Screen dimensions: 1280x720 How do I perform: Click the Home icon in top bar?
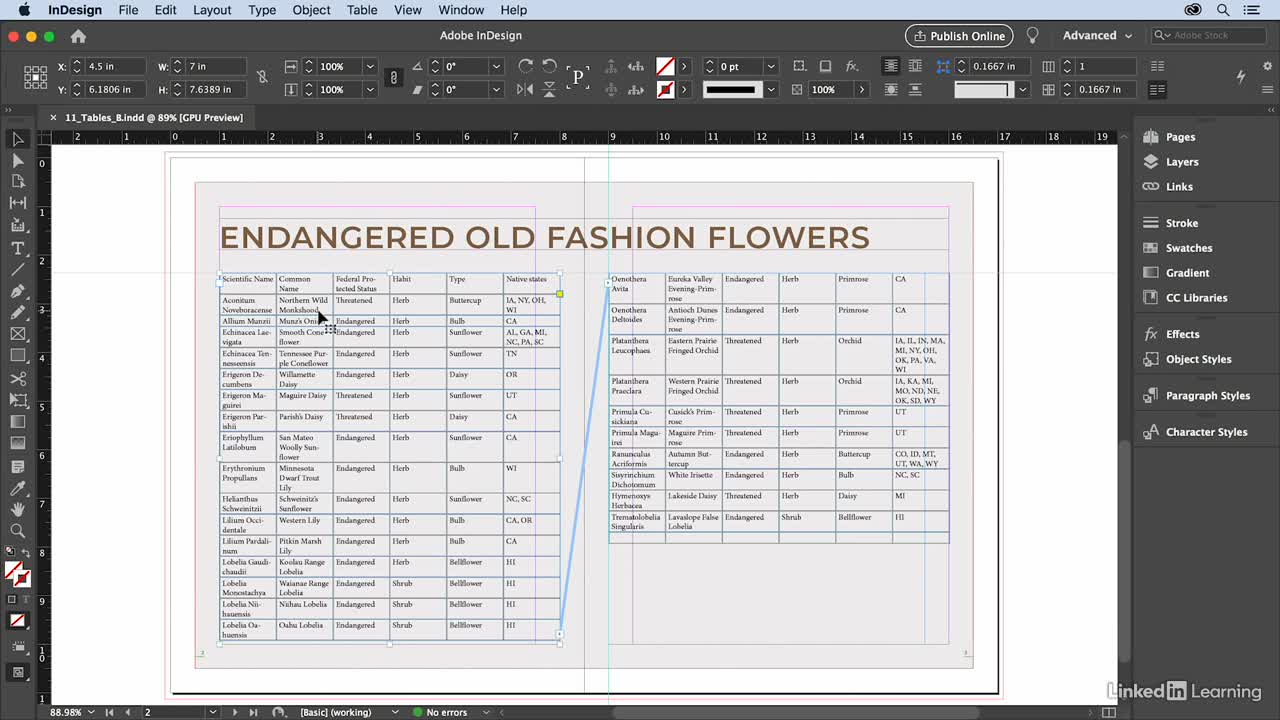[78, 36]
